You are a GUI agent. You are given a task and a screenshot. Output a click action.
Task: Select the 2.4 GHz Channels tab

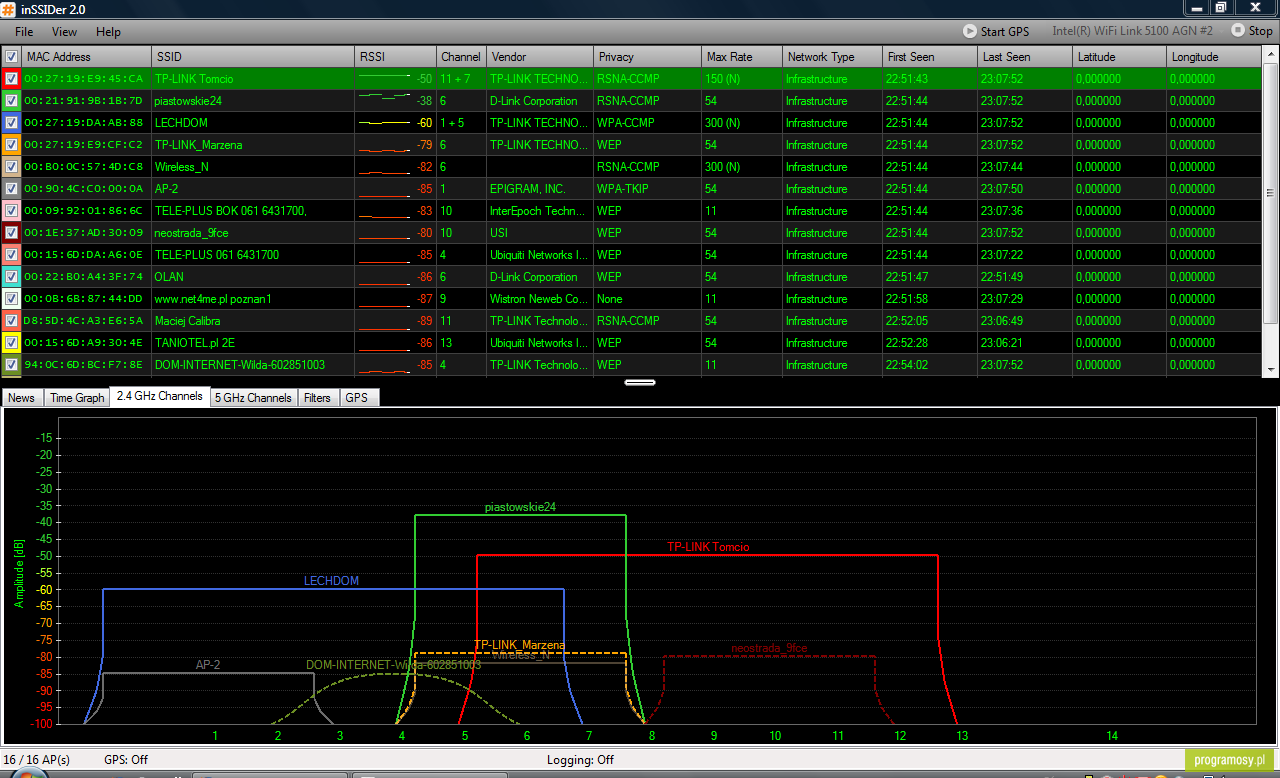[x=160, y=396]
